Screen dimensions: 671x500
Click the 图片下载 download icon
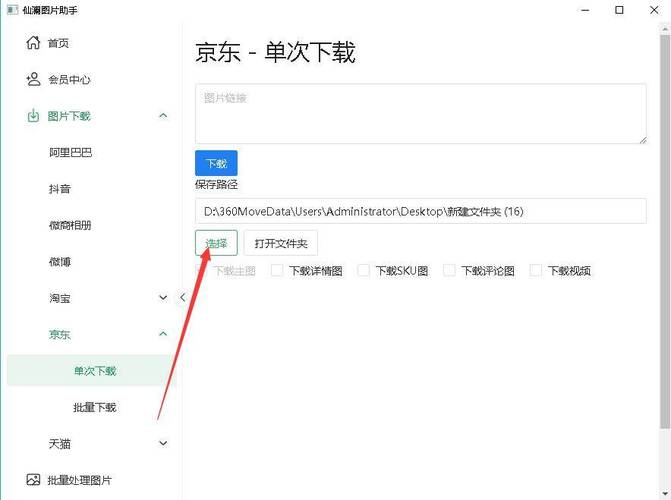pyautogui.click(x=33, y=116)
